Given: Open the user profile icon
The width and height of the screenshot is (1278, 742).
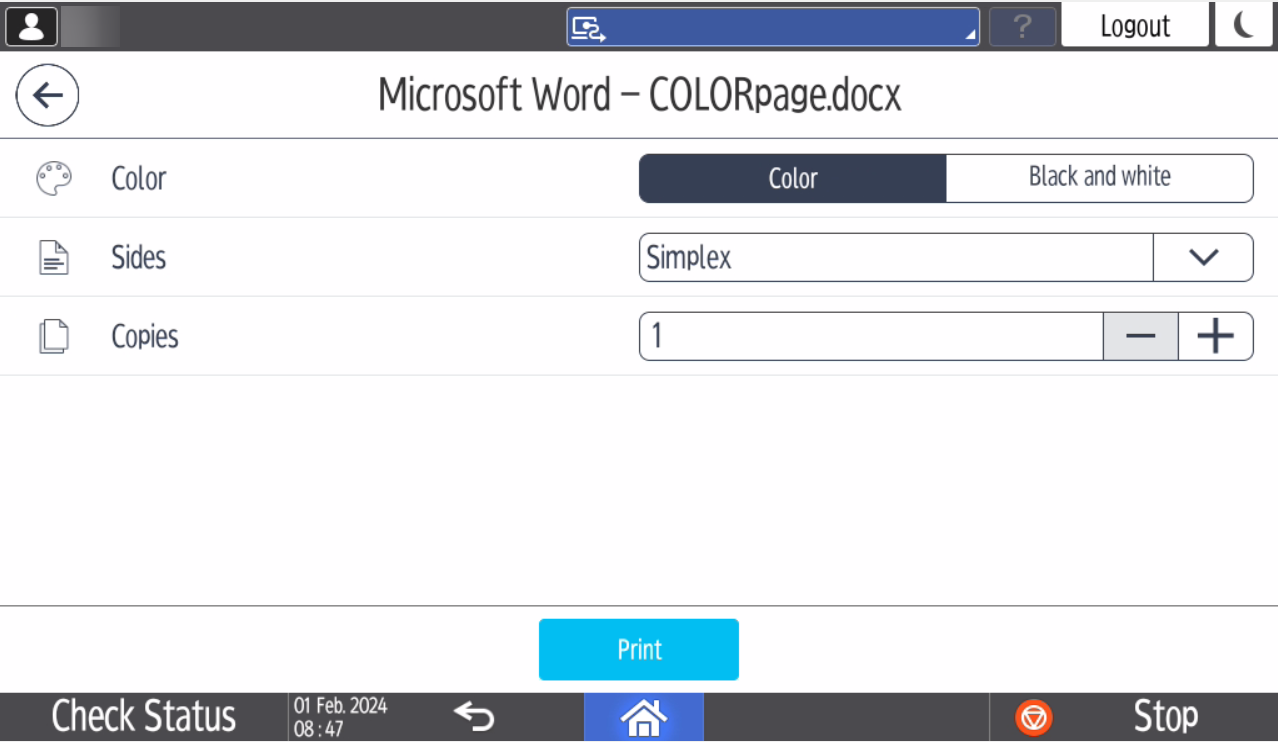Looking at the screenshot, I should coord(31,25).
